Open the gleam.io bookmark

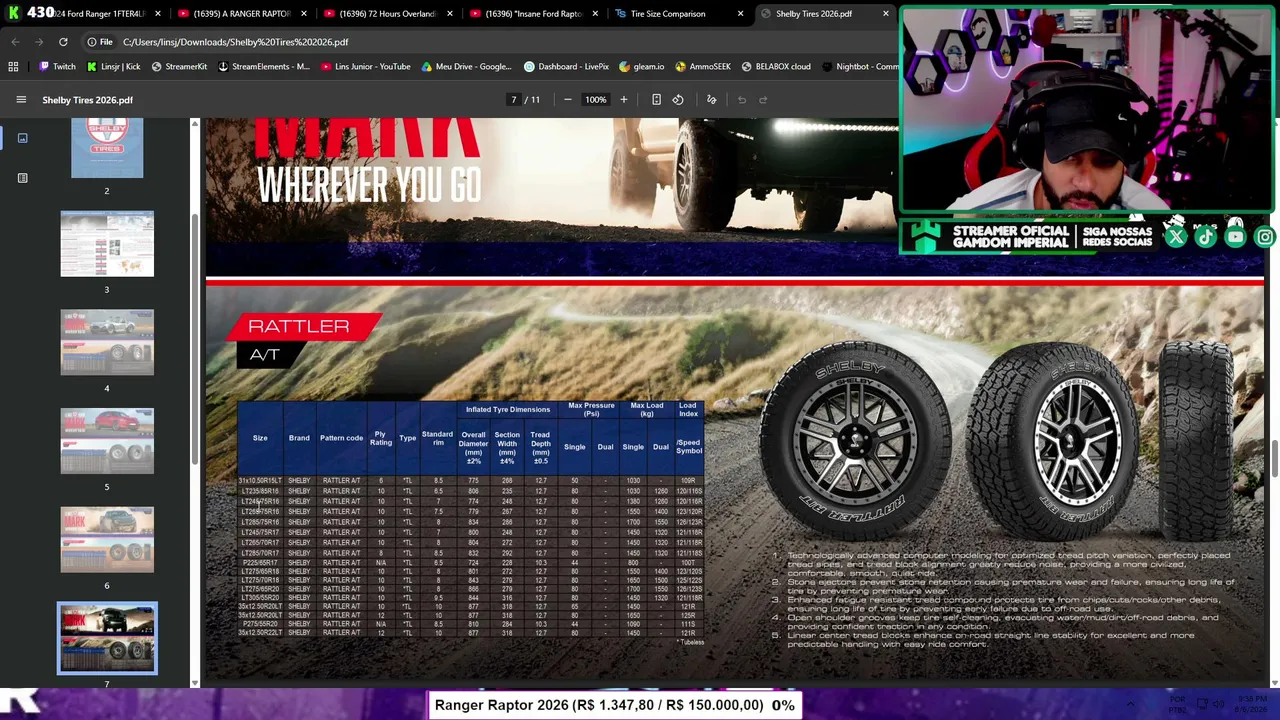pyautogui.click(x=642, y=67)
